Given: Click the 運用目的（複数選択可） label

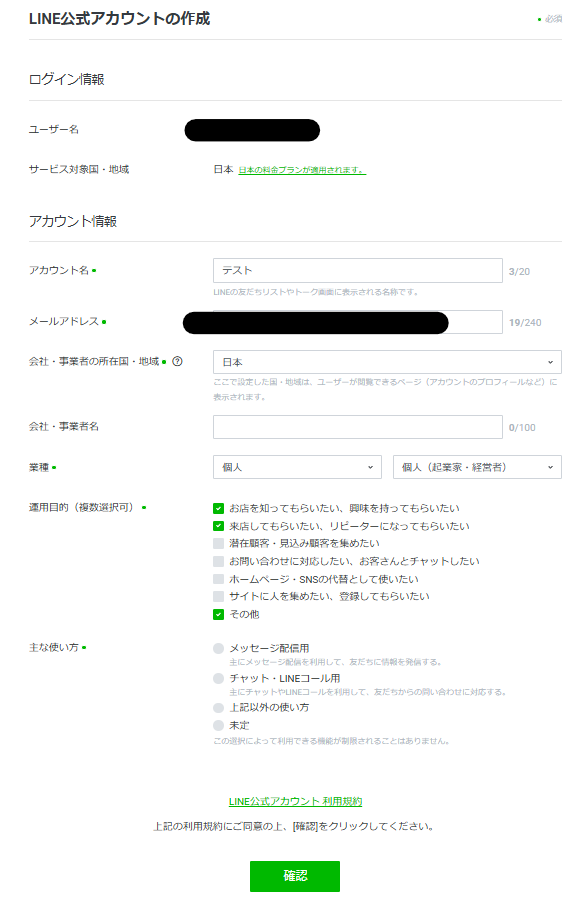Looking at the screenshot, I should [x=81, y=507].
